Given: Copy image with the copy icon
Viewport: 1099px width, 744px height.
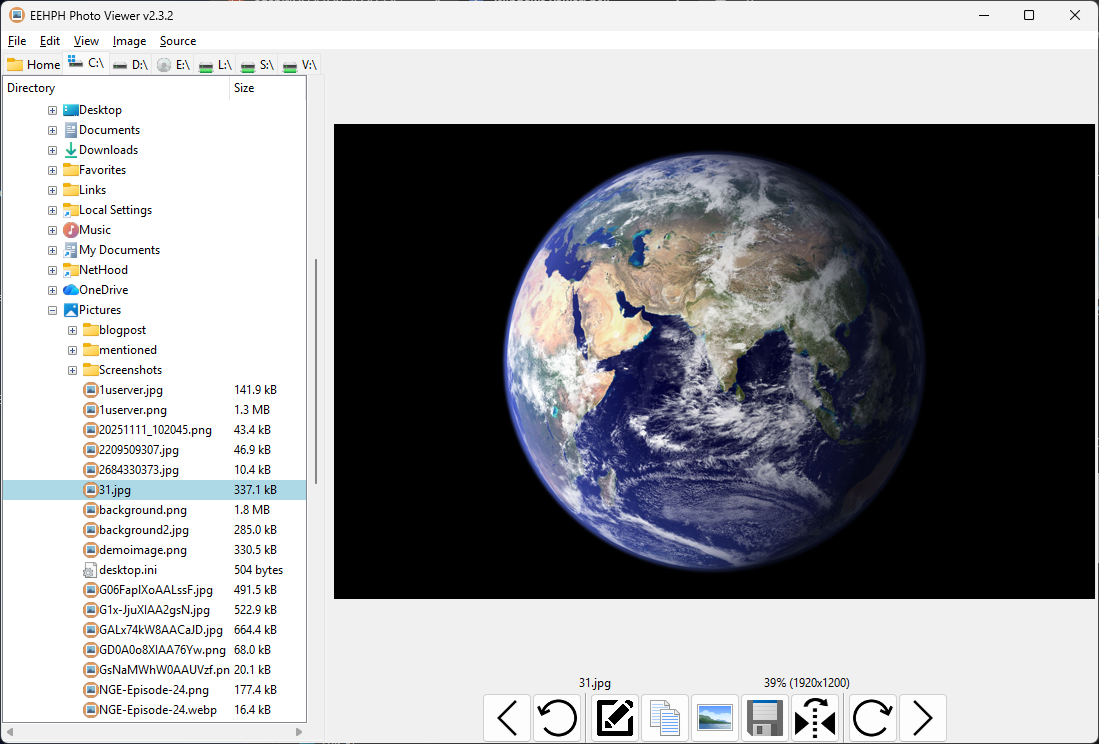Looking at the screenshot, I should point(665,718).
